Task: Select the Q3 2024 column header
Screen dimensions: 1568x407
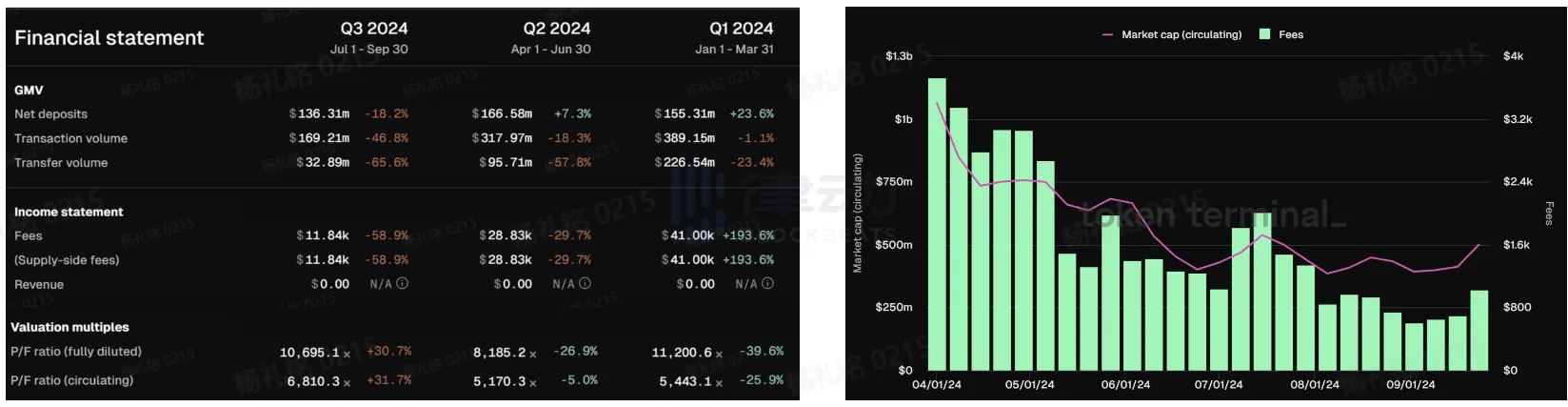Action: pos(374,29)
